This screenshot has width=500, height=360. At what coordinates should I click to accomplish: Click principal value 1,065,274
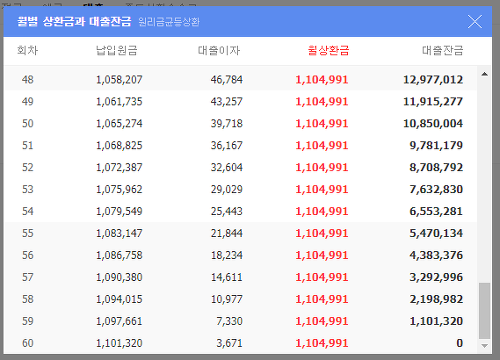click(x=119, y=123)
